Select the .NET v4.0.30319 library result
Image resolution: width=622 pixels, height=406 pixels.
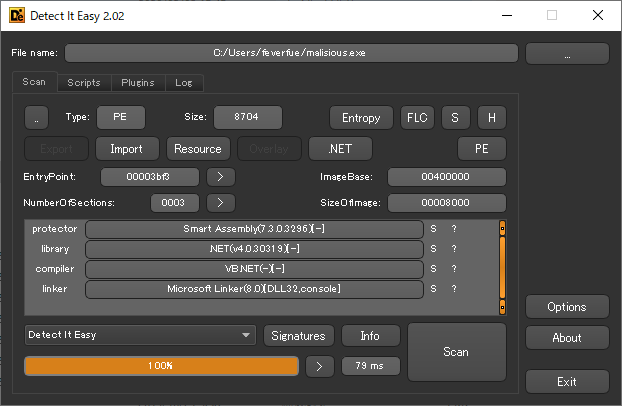click(254, 249)
